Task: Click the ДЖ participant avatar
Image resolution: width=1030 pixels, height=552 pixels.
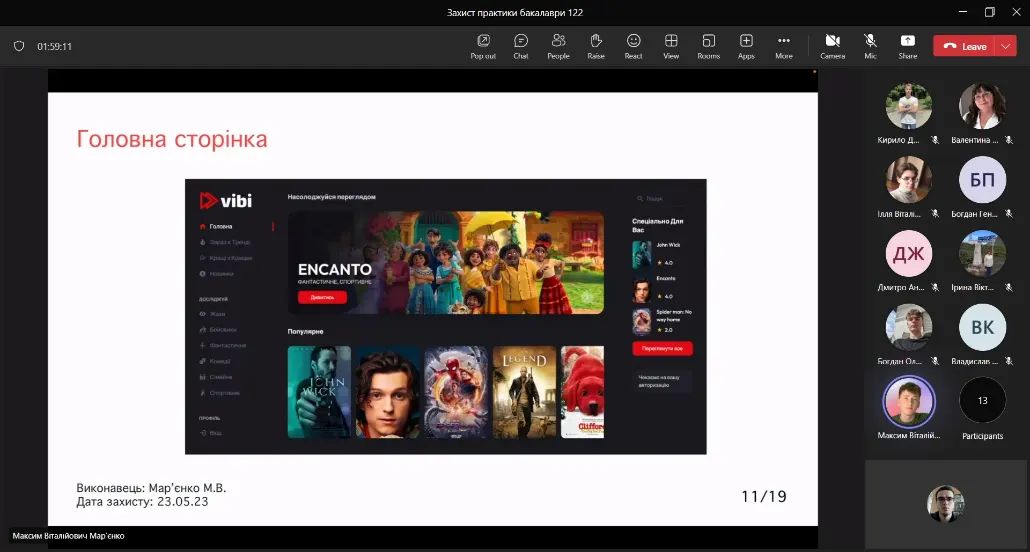Action: 908,253
